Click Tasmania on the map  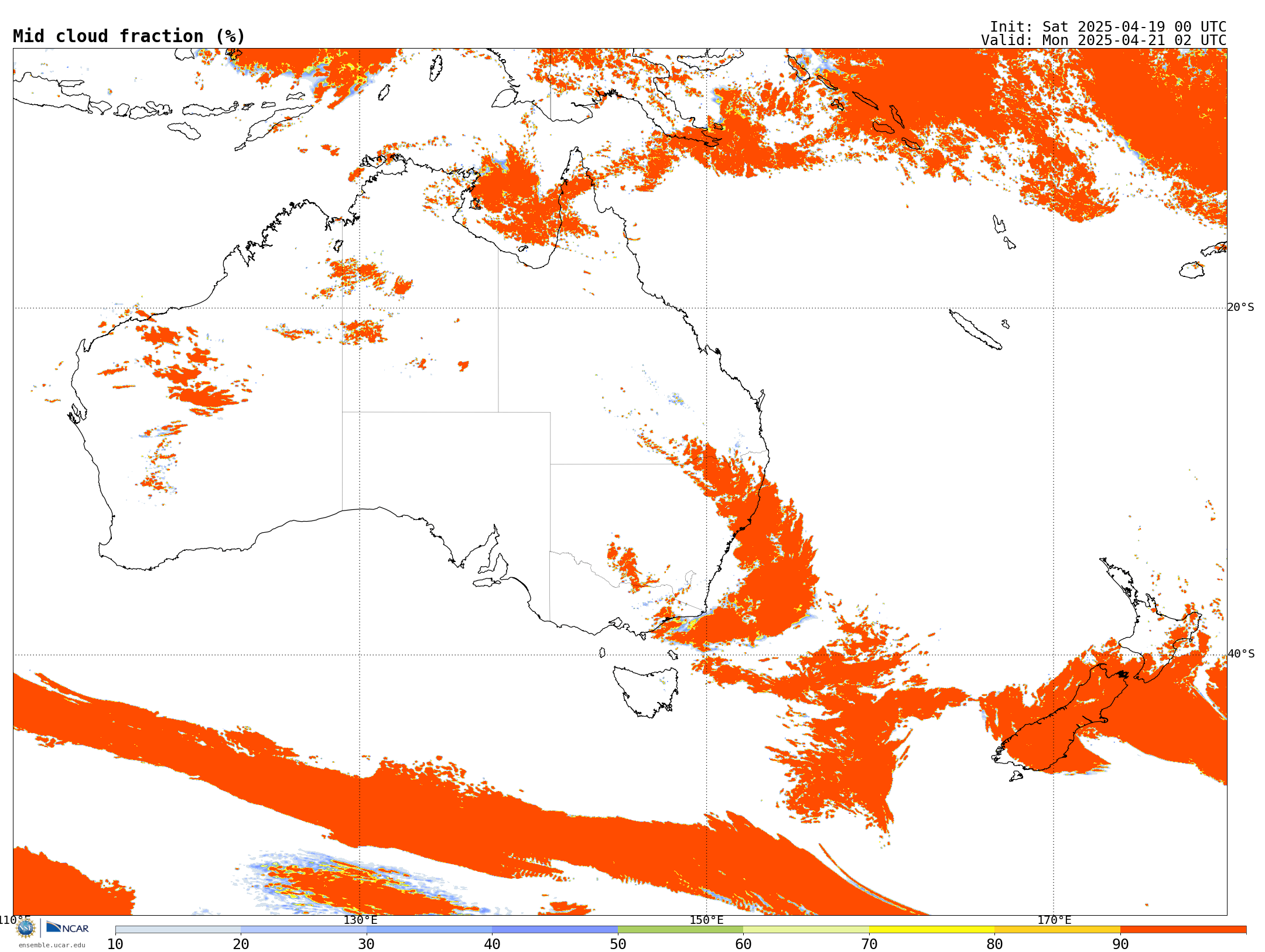tap(646, 691)
